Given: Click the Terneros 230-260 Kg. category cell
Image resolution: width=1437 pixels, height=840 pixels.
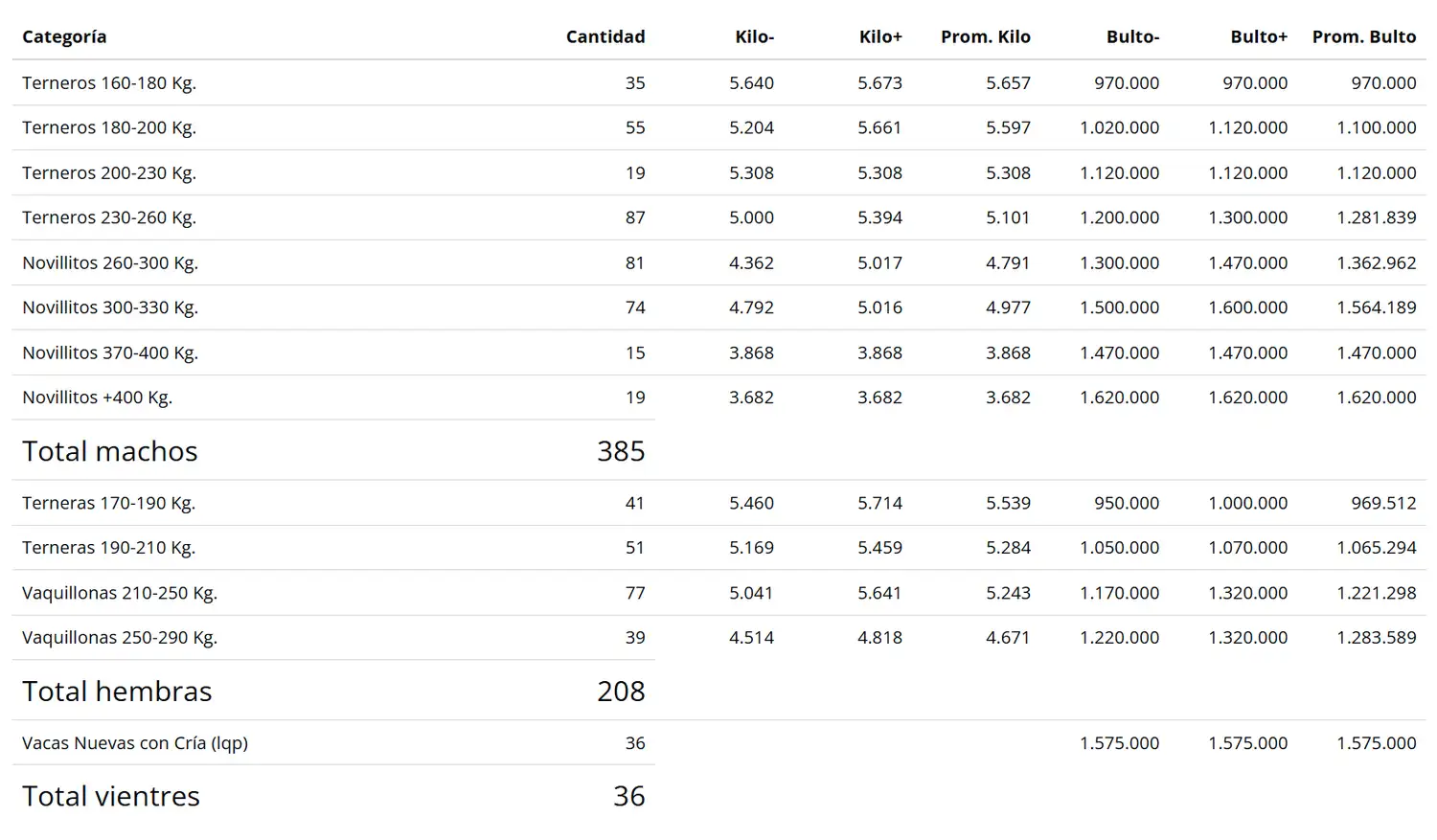Looking at the screenshot, I should 109,217.
